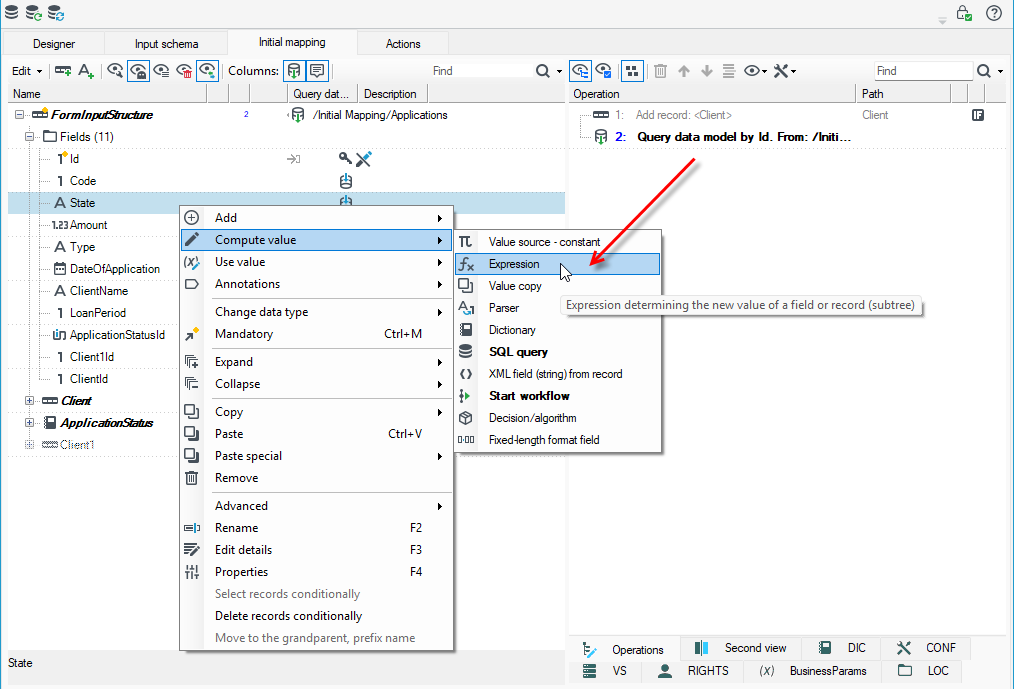1014x689 pixels.
Task: Click the trash icon in the operations toolbar
Action: pos(660,71)
